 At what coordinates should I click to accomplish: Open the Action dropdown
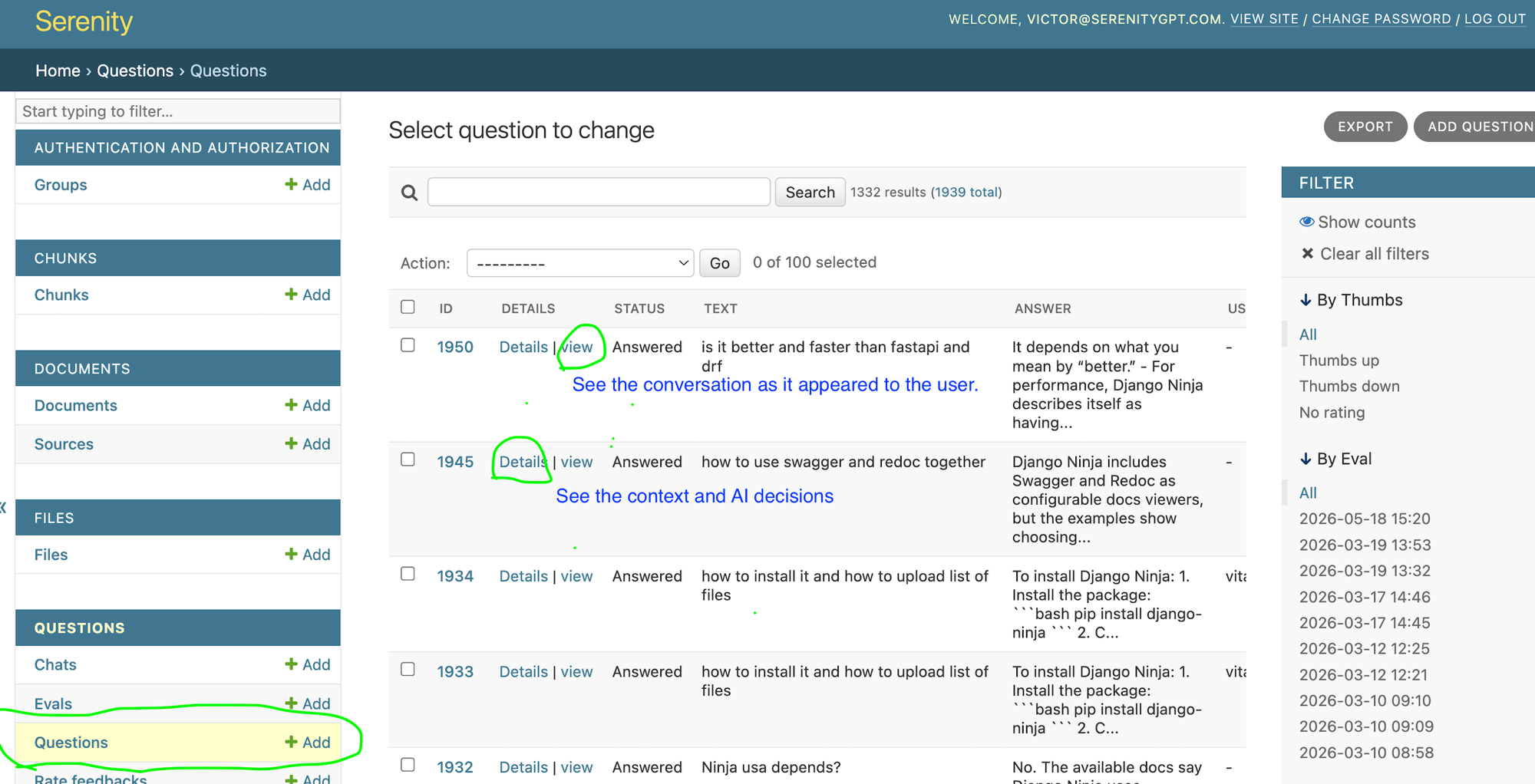point(580,263)
